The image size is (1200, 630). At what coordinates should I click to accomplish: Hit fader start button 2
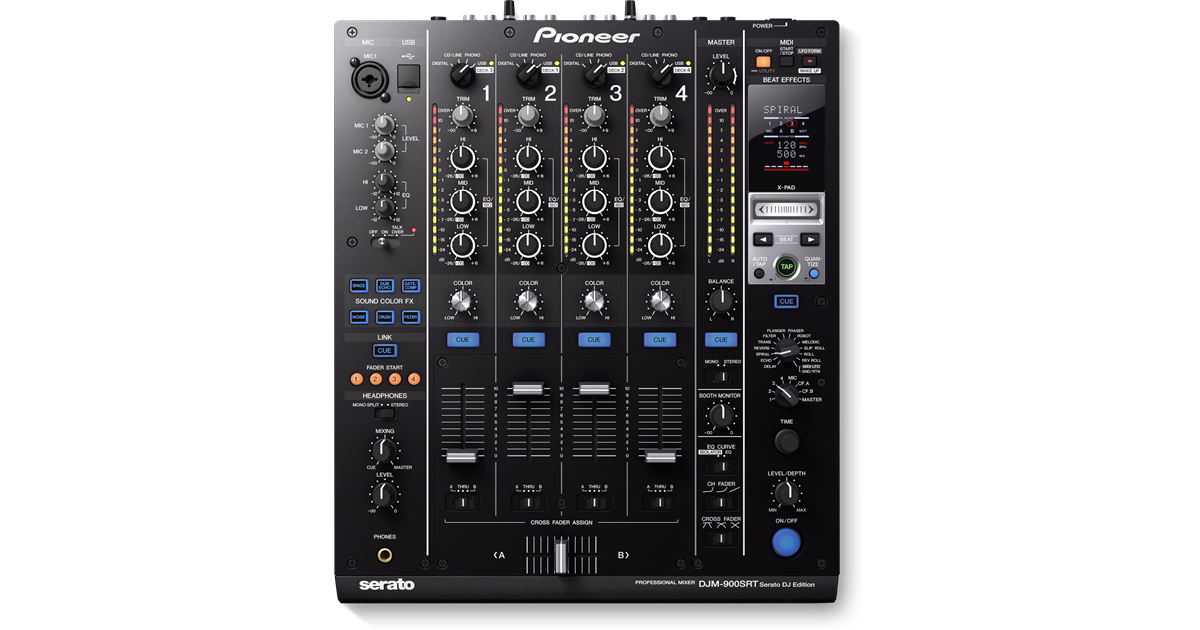click(x=375, y=379)
